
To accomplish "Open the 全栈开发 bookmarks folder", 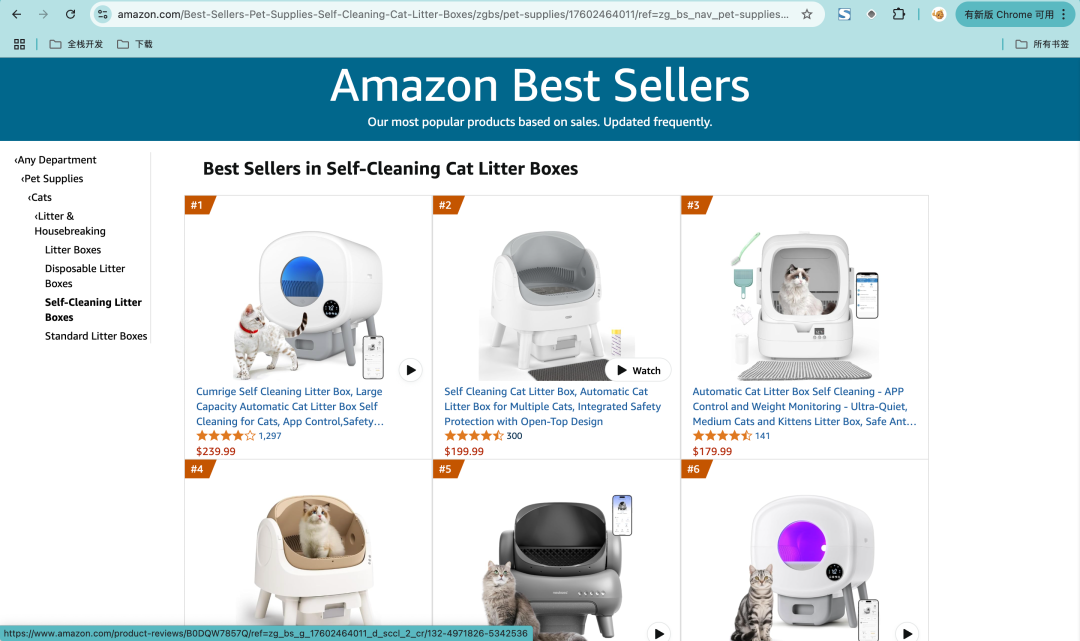I will click(x=76, y=44).
